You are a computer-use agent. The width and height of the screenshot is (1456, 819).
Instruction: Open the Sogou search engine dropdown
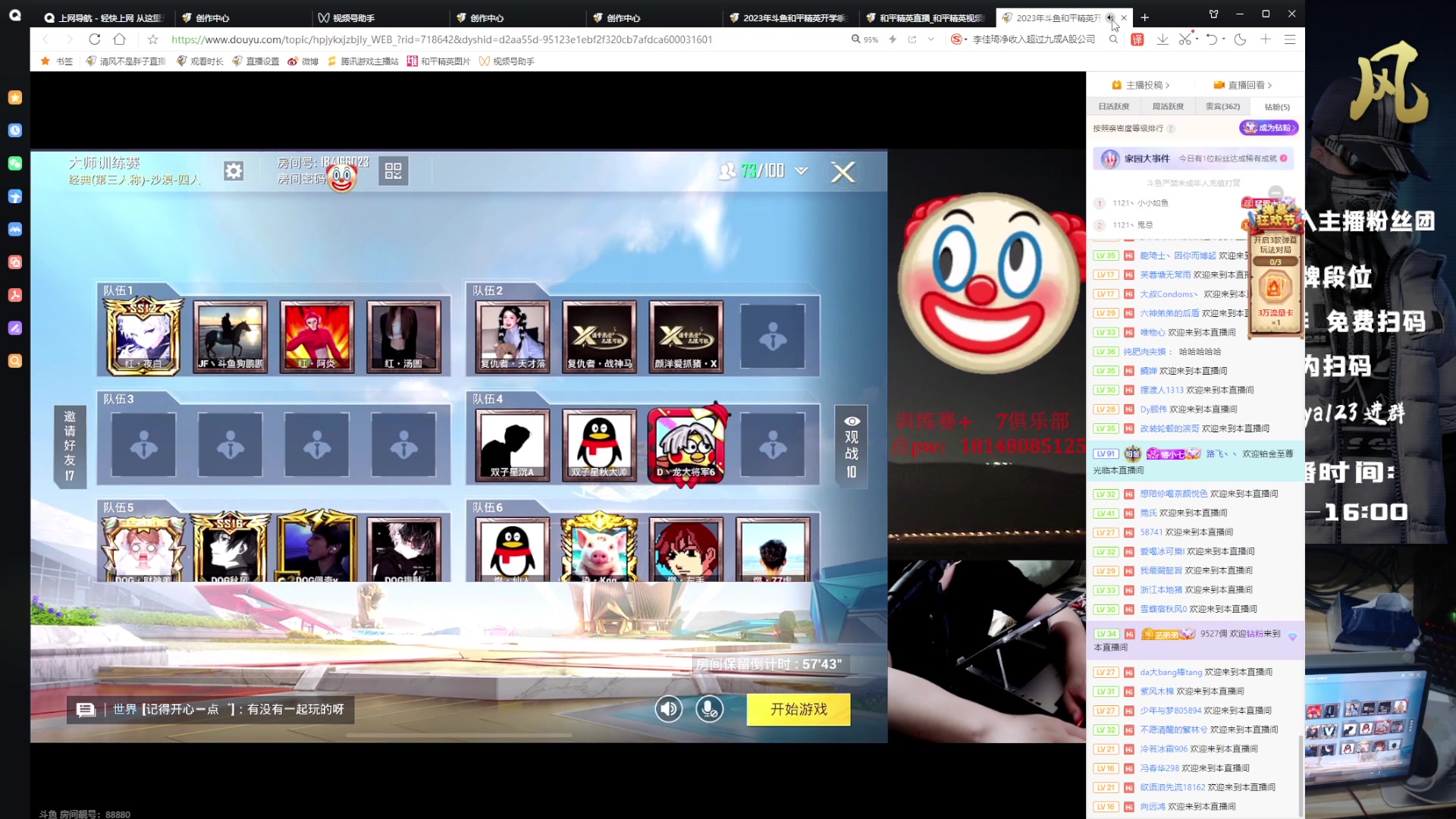pos(959,39)
